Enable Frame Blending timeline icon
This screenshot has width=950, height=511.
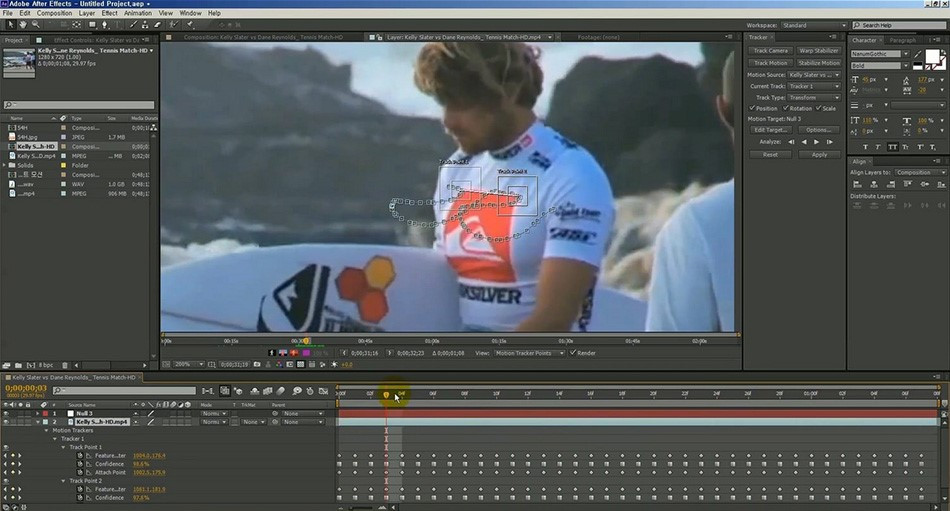pyautogui.click(x=267, y=391)
